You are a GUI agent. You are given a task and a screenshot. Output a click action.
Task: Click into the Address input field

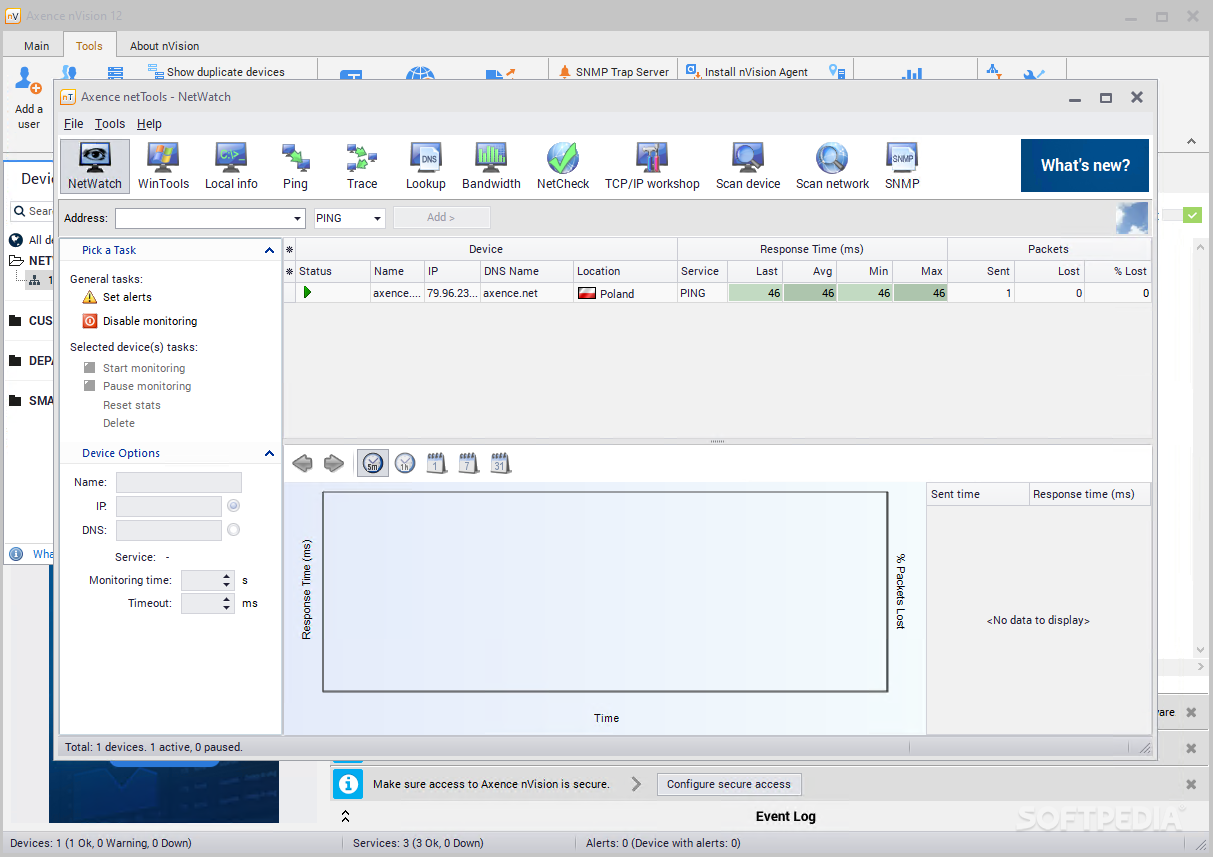pos(202,218)
